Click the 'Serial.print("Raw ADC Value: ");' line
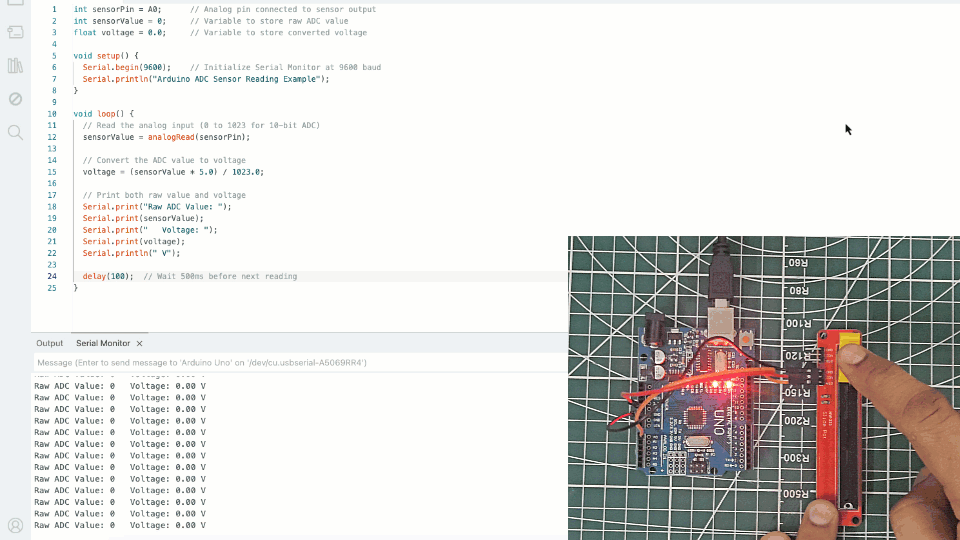This screenshot has height=540, width=960. [157, 207]
